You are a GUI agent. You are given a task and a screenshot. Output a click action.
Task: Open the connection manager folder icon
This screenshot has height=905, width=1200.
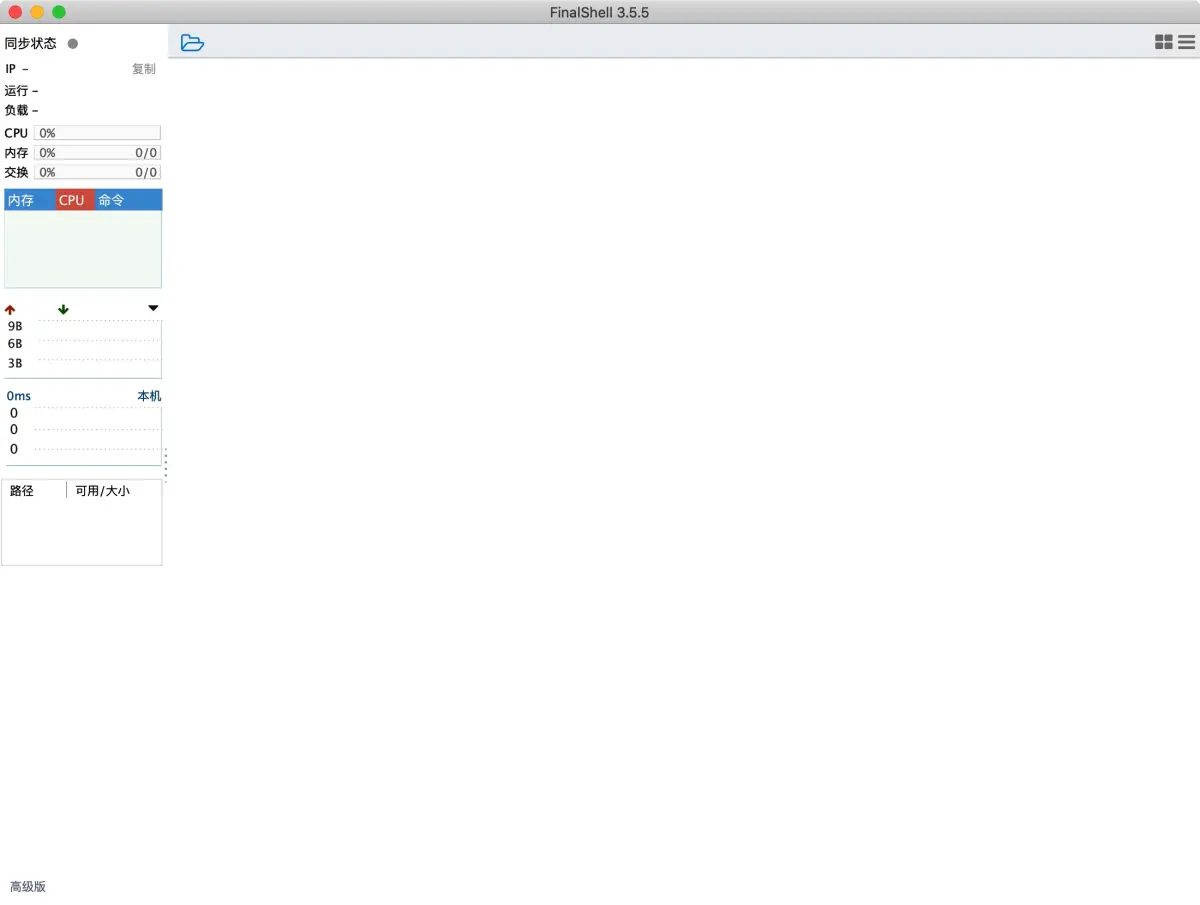pyautogui.click(x=191, y=42)
